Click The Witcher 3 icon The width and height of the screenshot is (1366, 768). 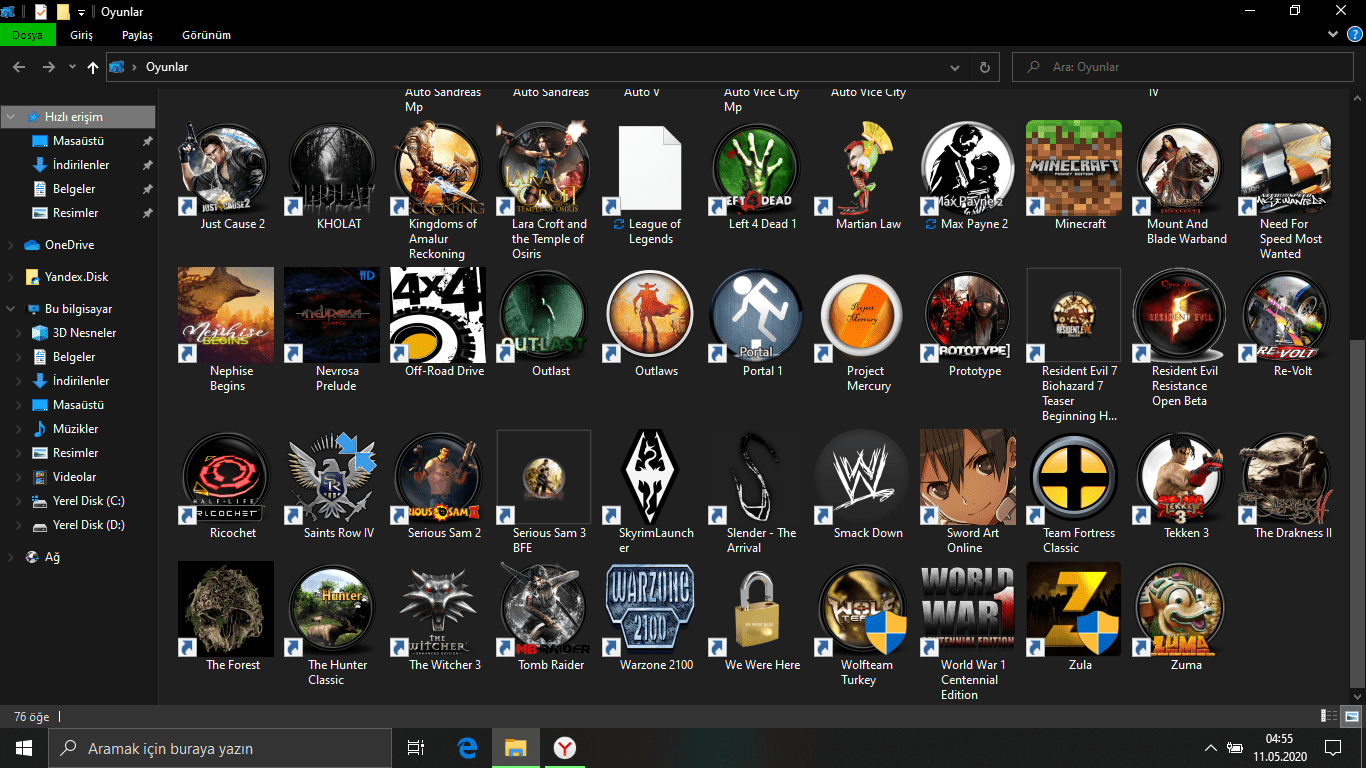(x=438, y=609)
